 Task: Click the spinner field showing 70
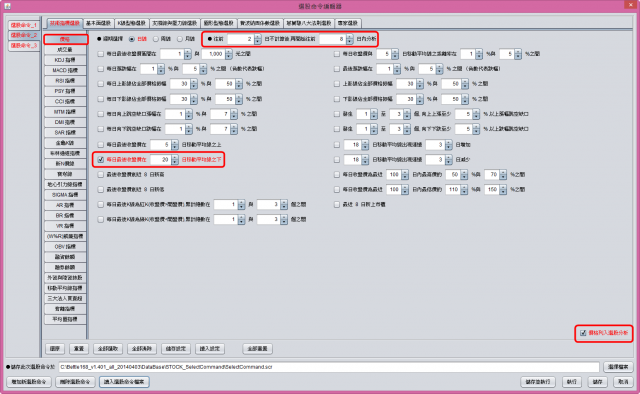(x=492, y=175)
